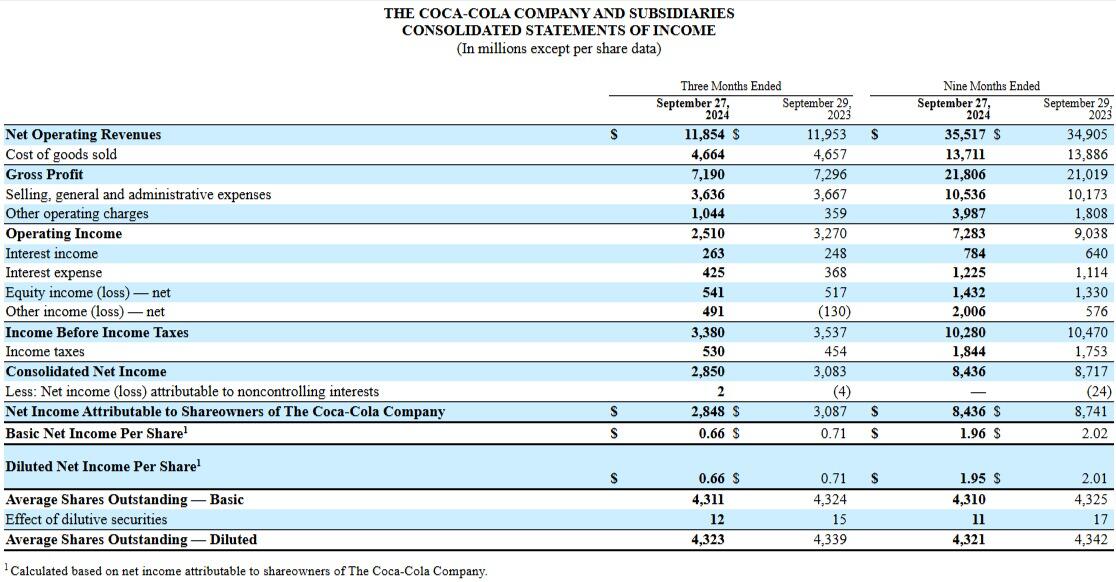The image size is (1116, 582).
Task: Click the 'Basic Net Income Per Share' label
Action: (x=97, y=433)
